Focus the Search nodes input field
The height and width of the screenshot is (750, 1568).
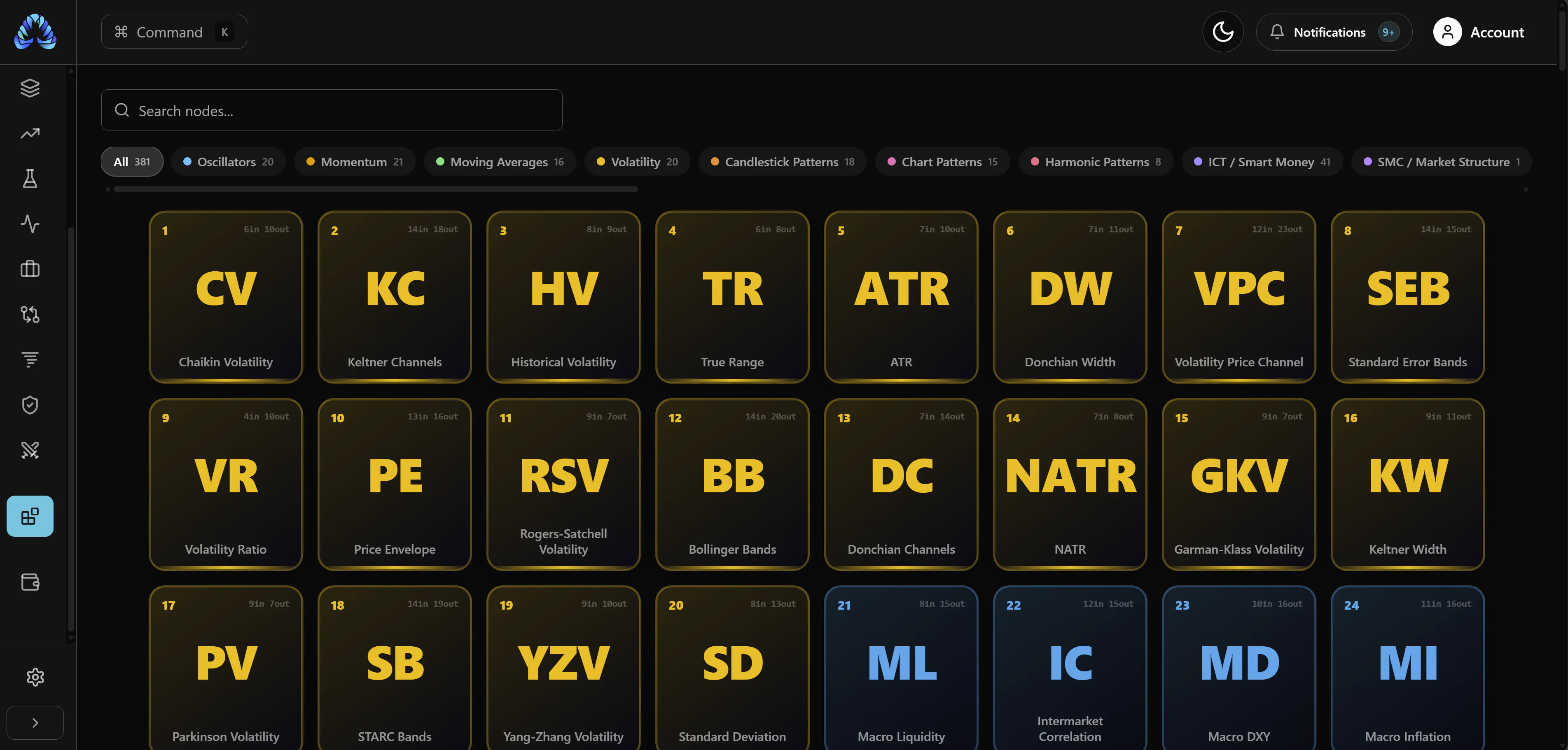[332, 110]
